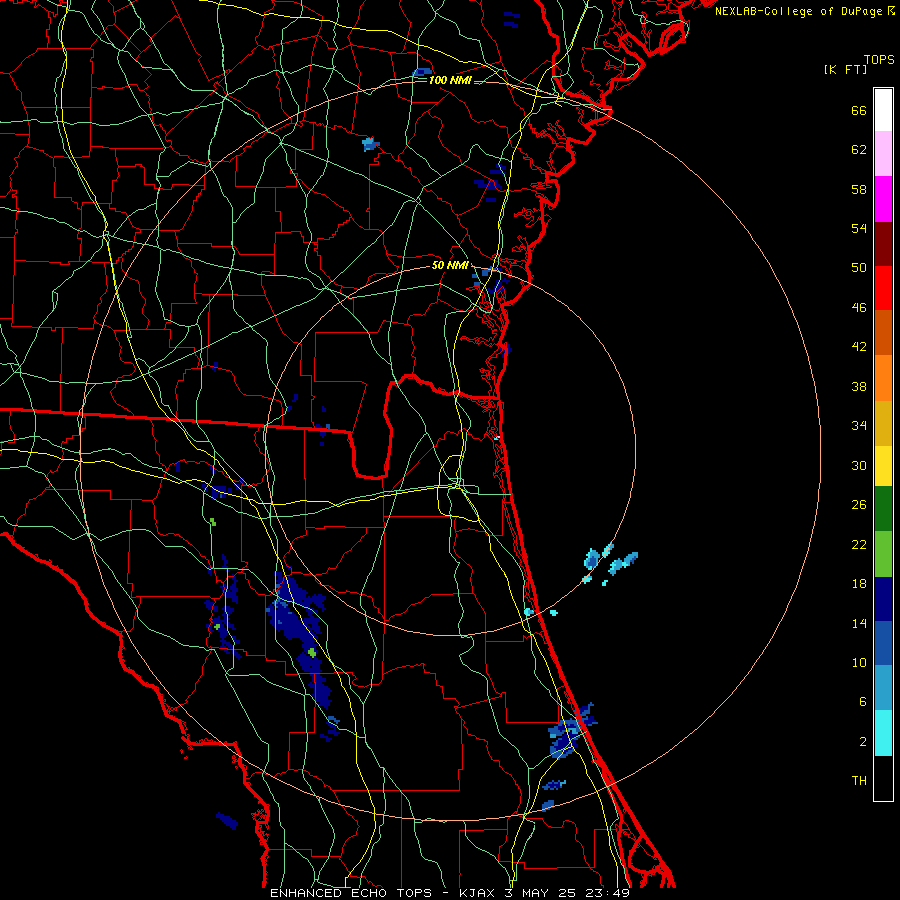Click the light green swatch between 22 and 18
The height and width of the screenshot is (900, 900).
[883, 554]
